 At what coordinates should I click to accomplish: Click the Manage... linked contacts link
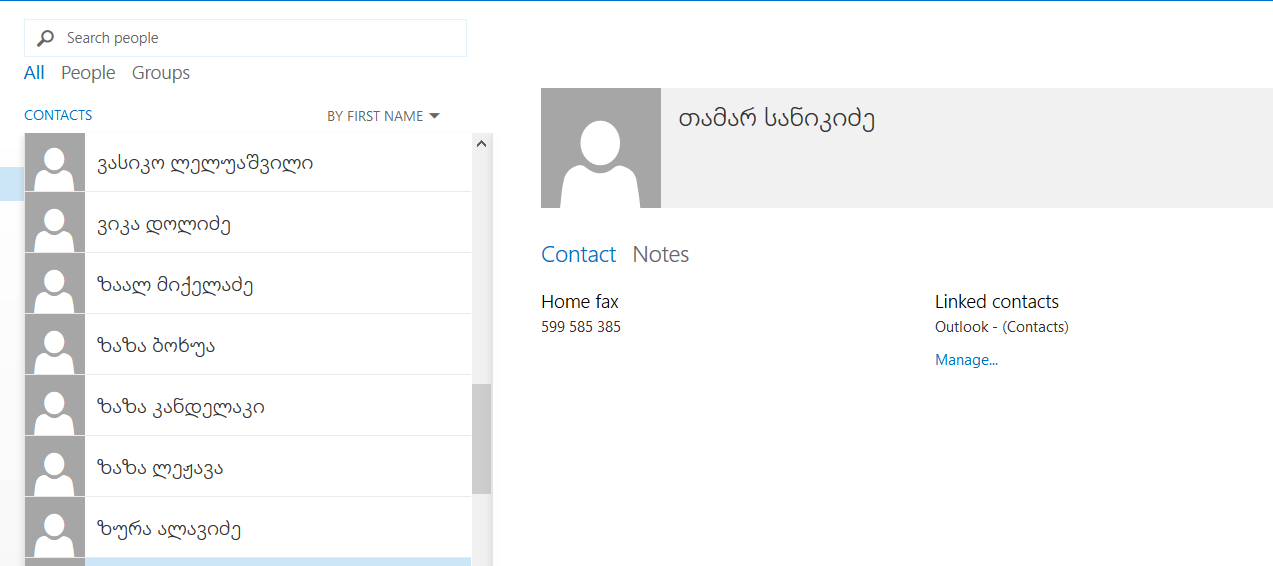(966, 360)
